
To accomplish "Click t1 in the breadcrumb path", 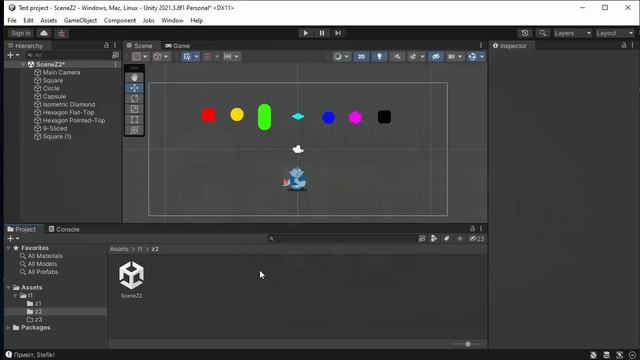I will (x=140, y=249).
